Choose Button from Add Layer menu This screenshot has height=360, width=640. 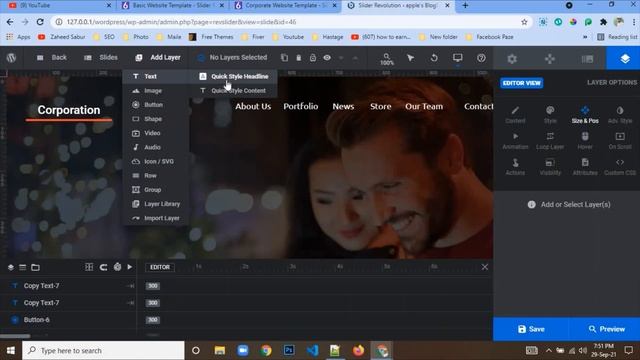click(x=156, y=105)
